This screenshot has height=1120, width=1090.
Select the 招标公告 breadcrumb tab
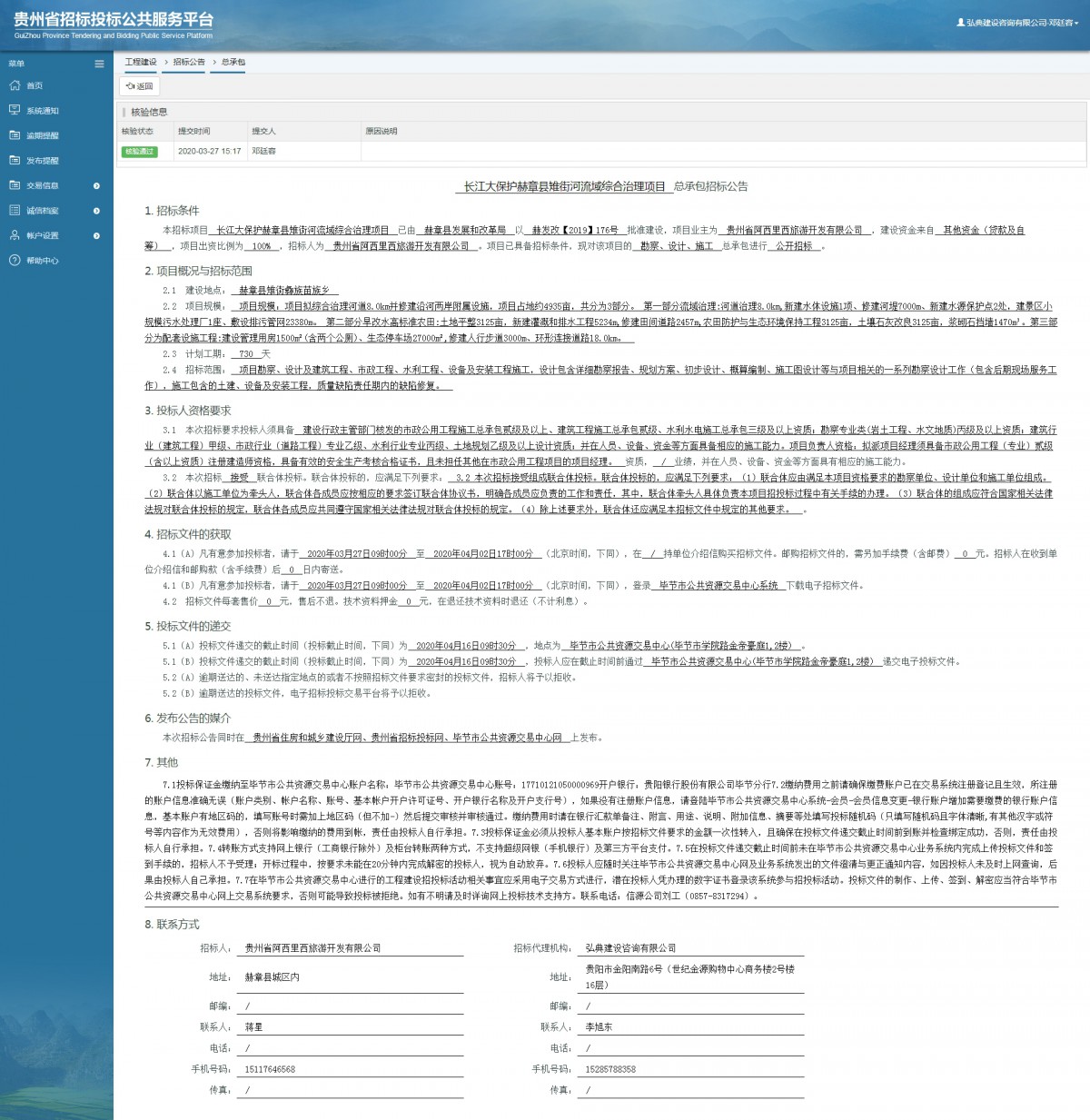pyautogui.click(x=189, y=62)
